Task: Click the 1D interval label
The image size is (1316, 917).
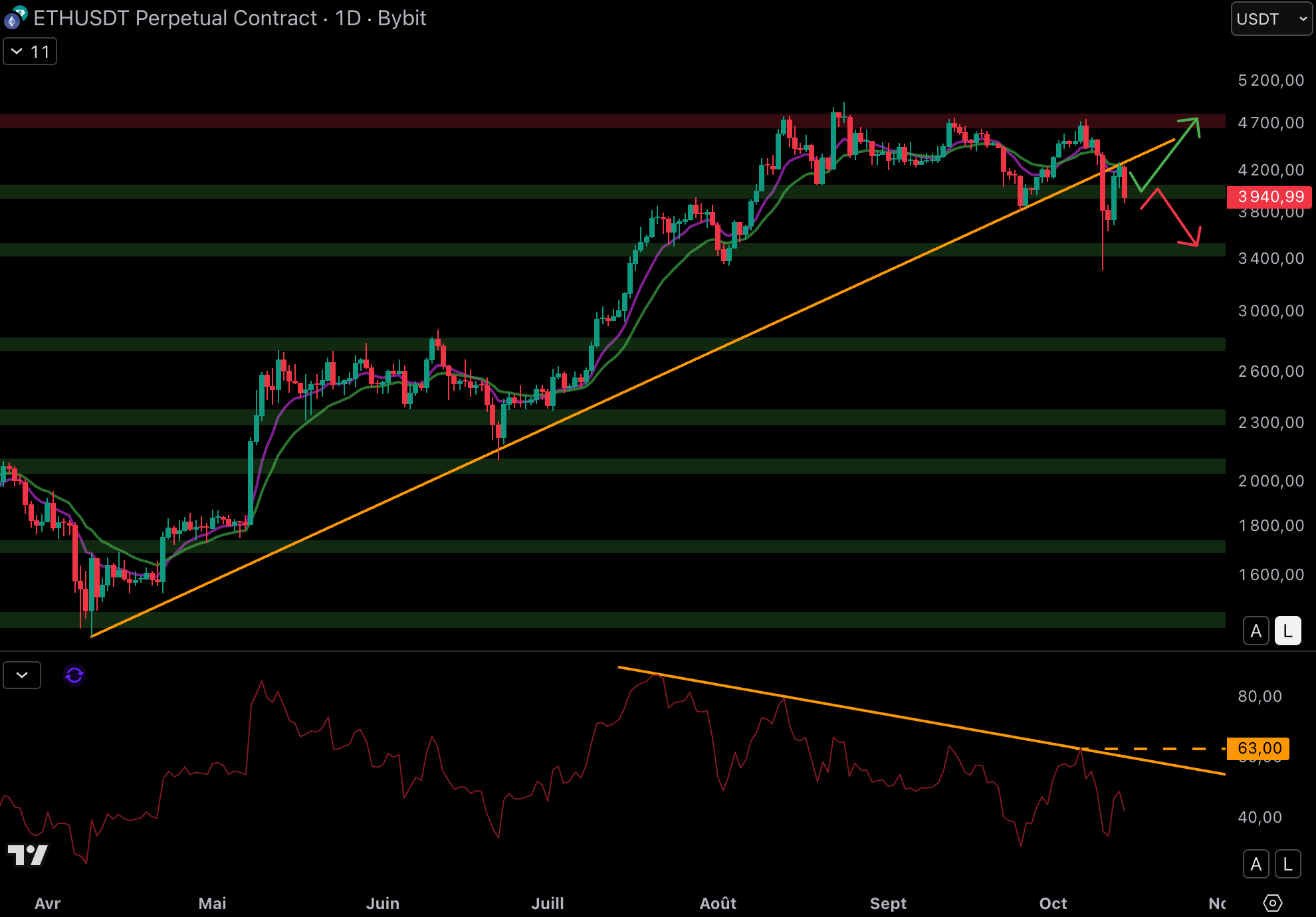Action: pos(348,18)
